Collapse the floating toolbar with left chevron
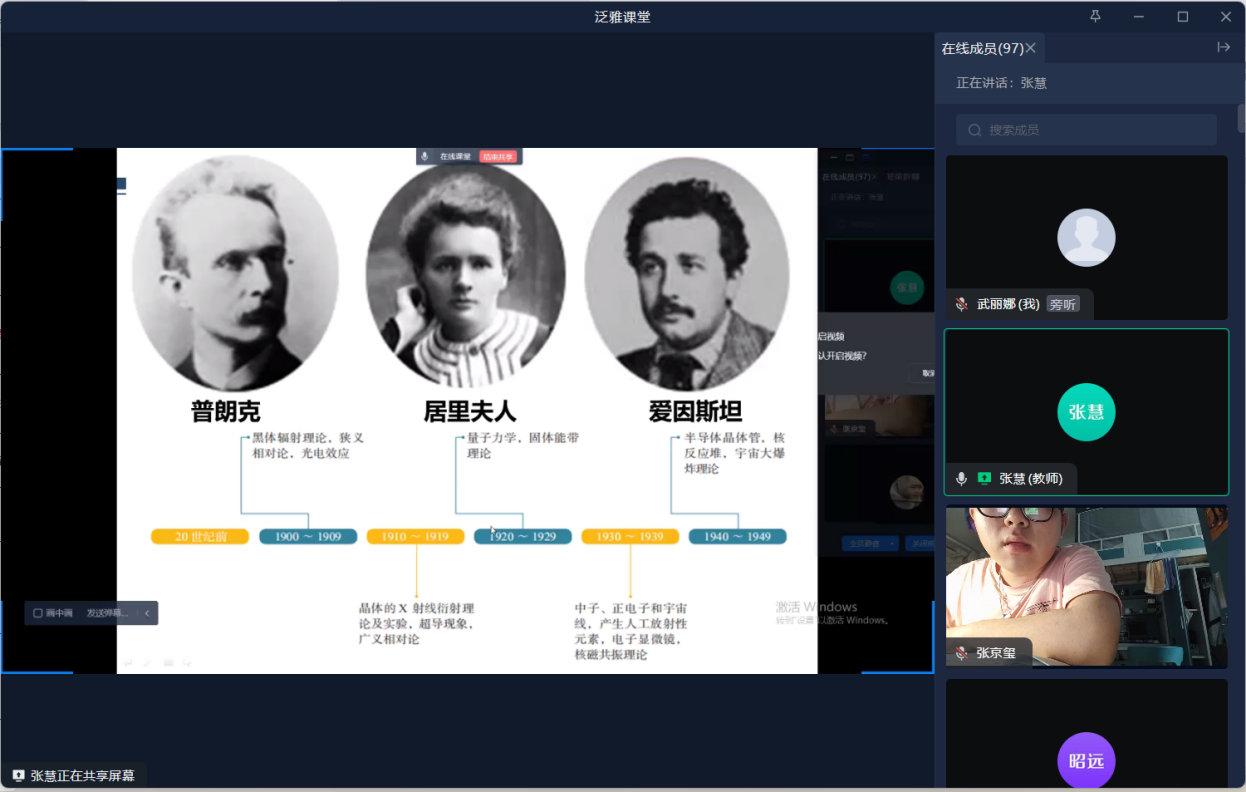Viewport: 1246px width, 792px height. pyautogui.click(x=147, y=613)
